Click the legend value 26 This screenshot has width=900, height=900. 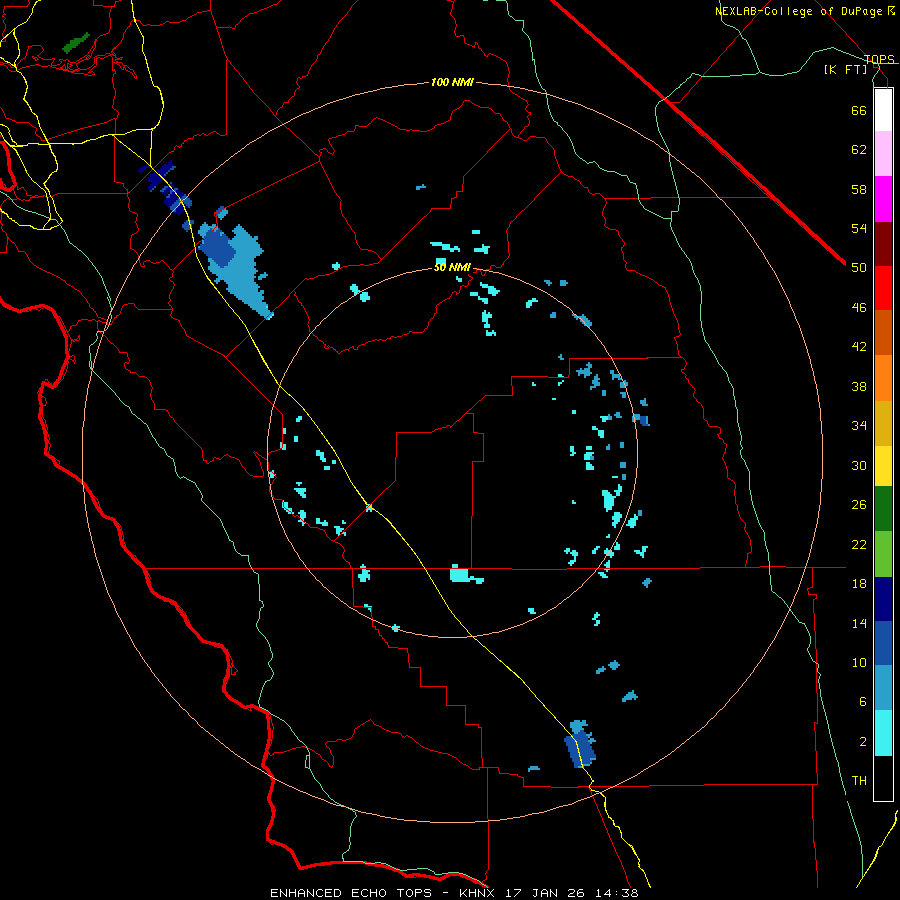859,505
